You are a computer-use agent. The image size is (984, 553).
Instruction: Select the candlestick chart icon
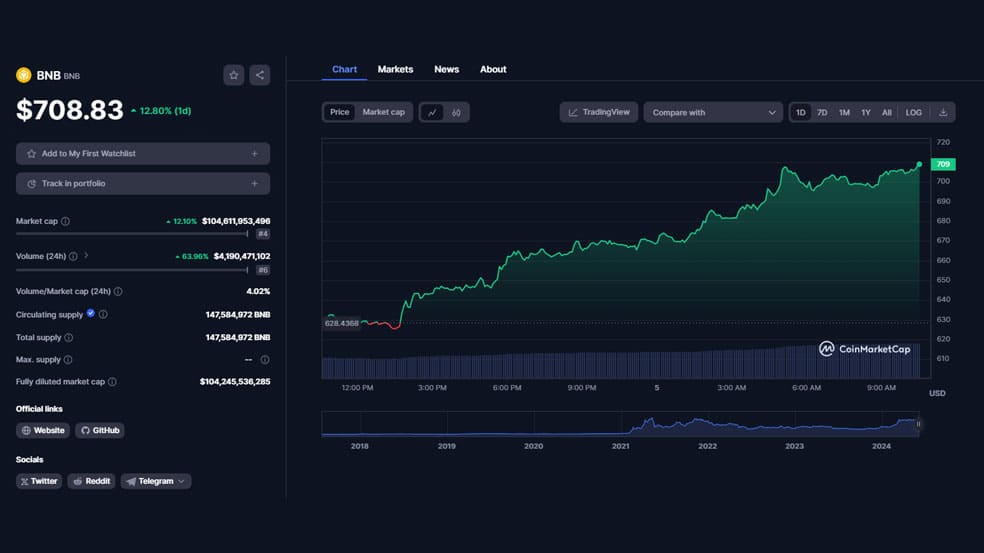tap(456, 112)
